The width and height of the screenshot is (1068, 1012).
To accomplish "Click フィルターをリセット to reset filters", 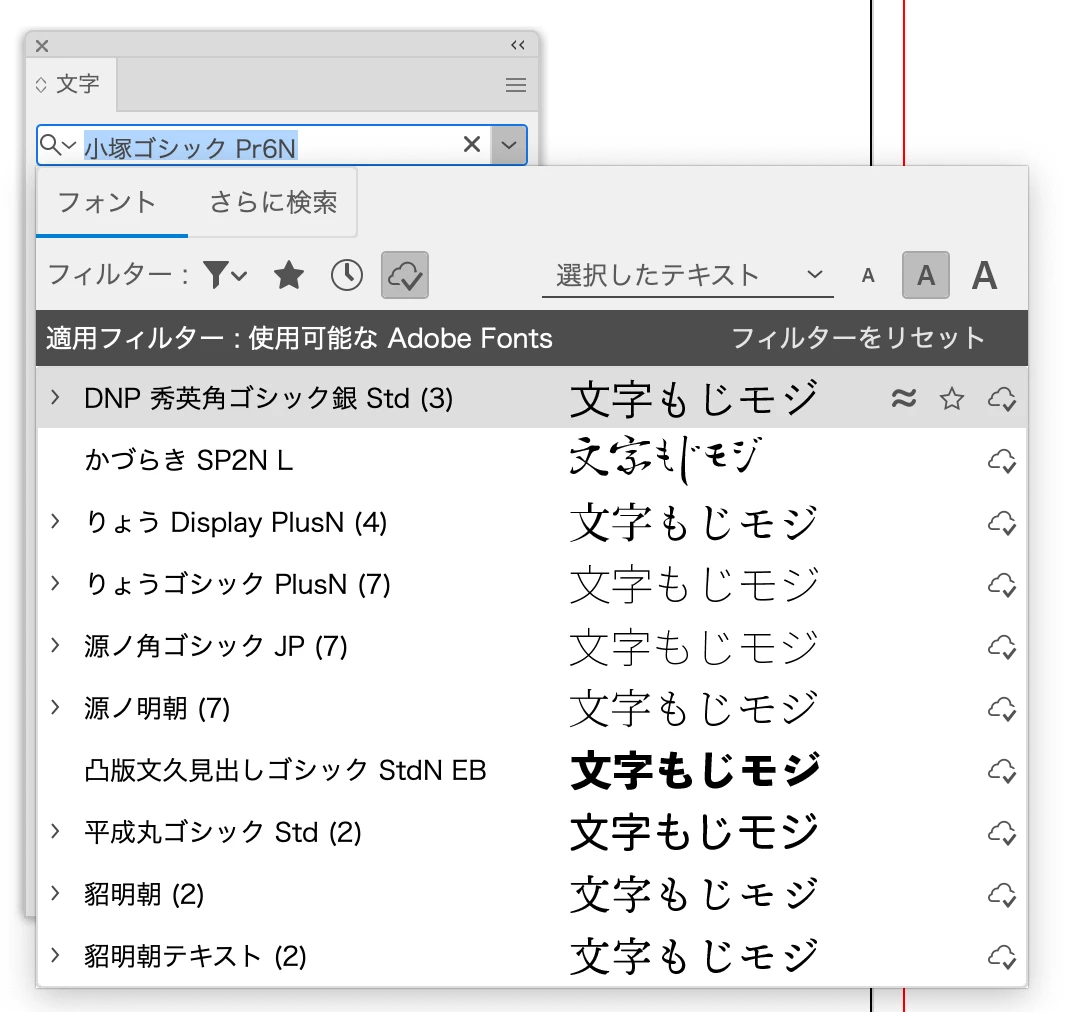I will pyautogui.click(x=858, y=338).
